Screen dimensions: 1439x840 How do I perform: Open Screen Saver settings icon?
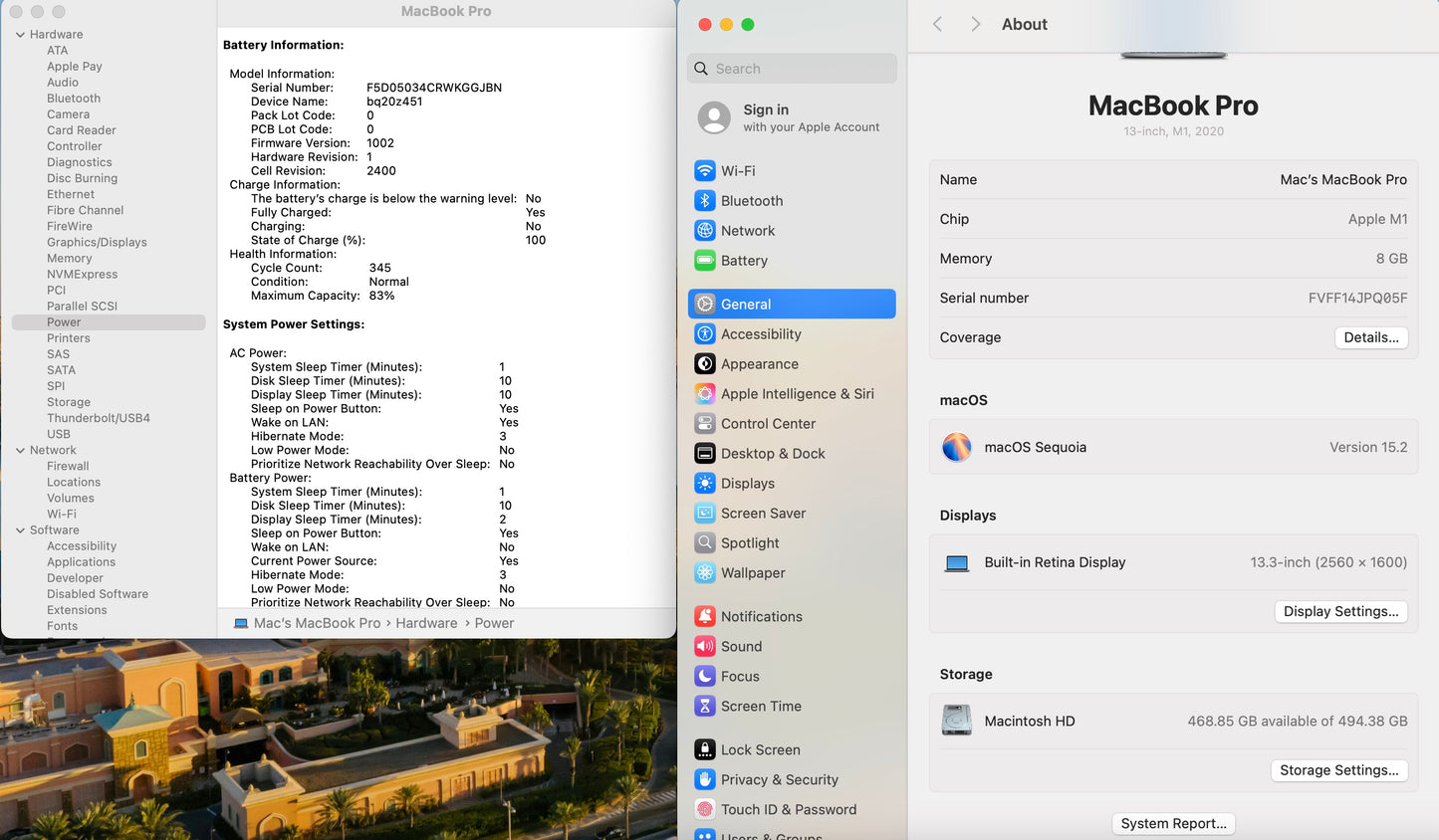click(705, 514)
